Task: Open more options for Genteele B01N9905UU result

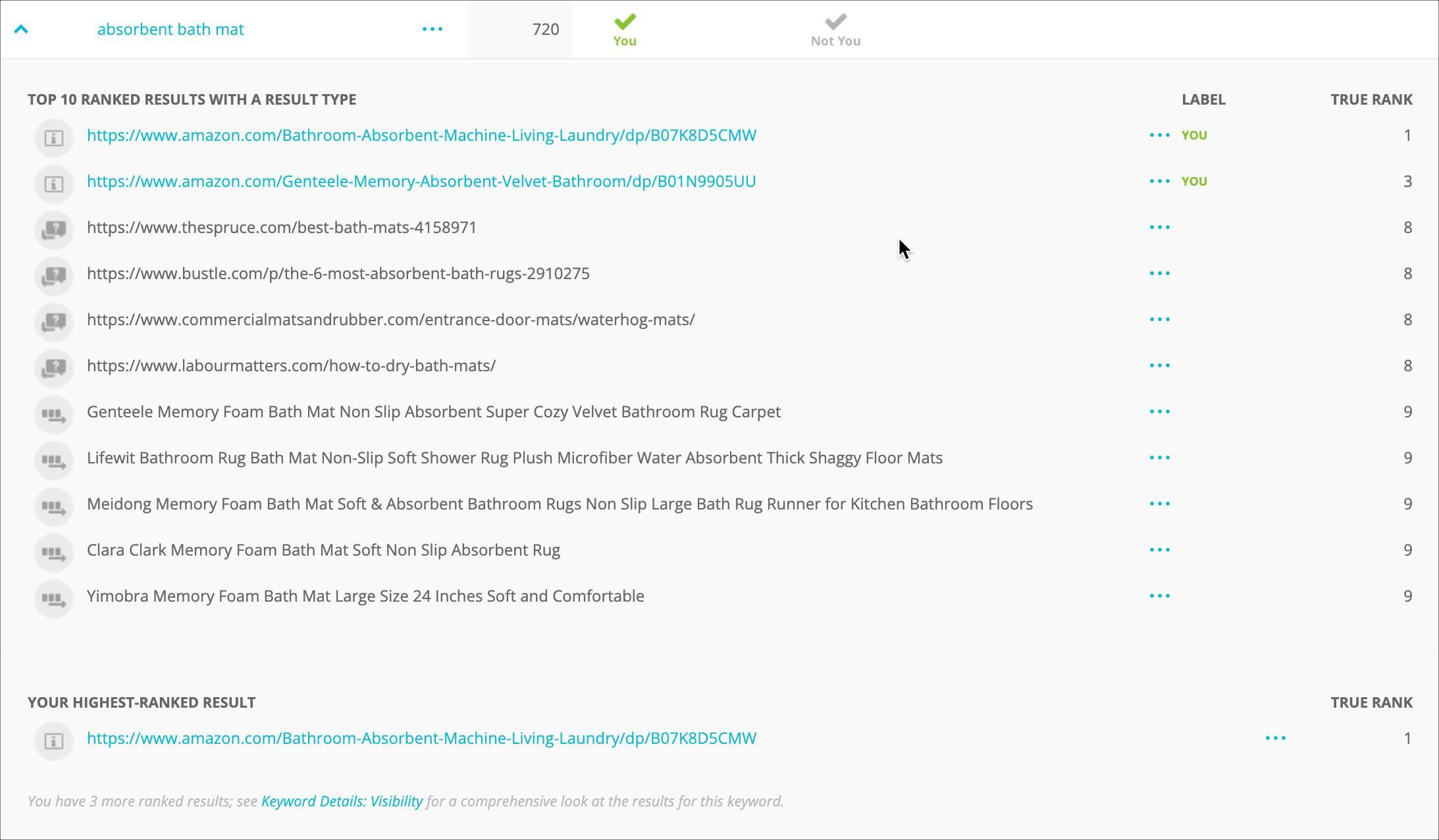Action: pyautogui.click(x=1160, y=181)
